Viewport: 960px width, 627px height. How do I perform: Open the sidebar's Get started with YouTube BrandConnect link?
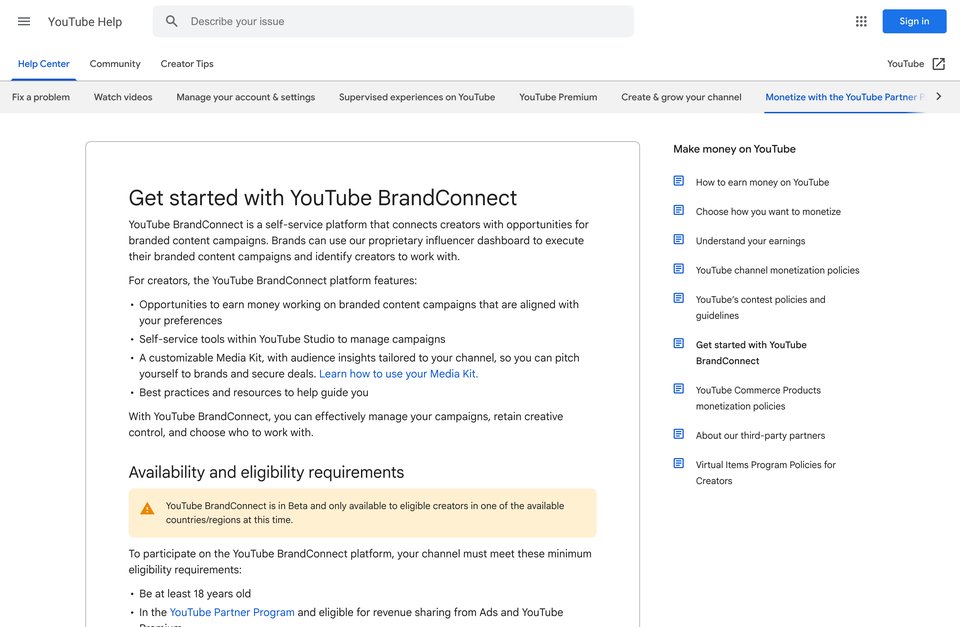[x=751, y=353]
